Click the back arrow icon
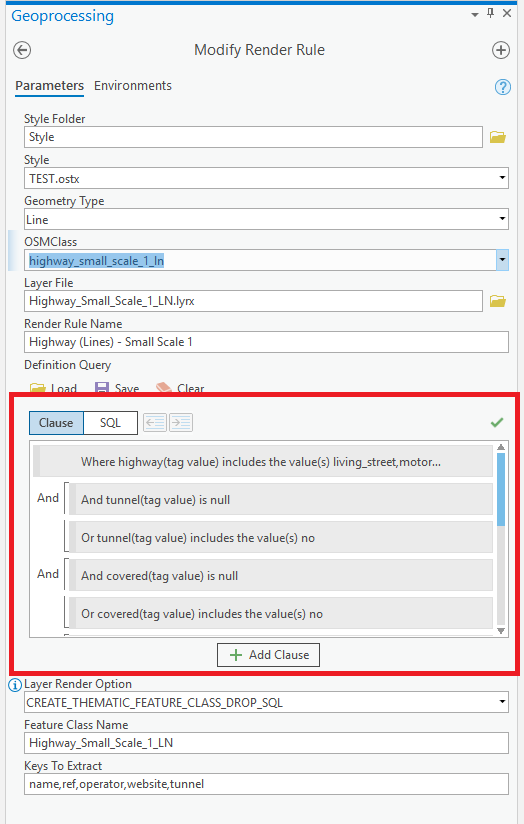Screen dimensions: 524x824 pos(22,50)
